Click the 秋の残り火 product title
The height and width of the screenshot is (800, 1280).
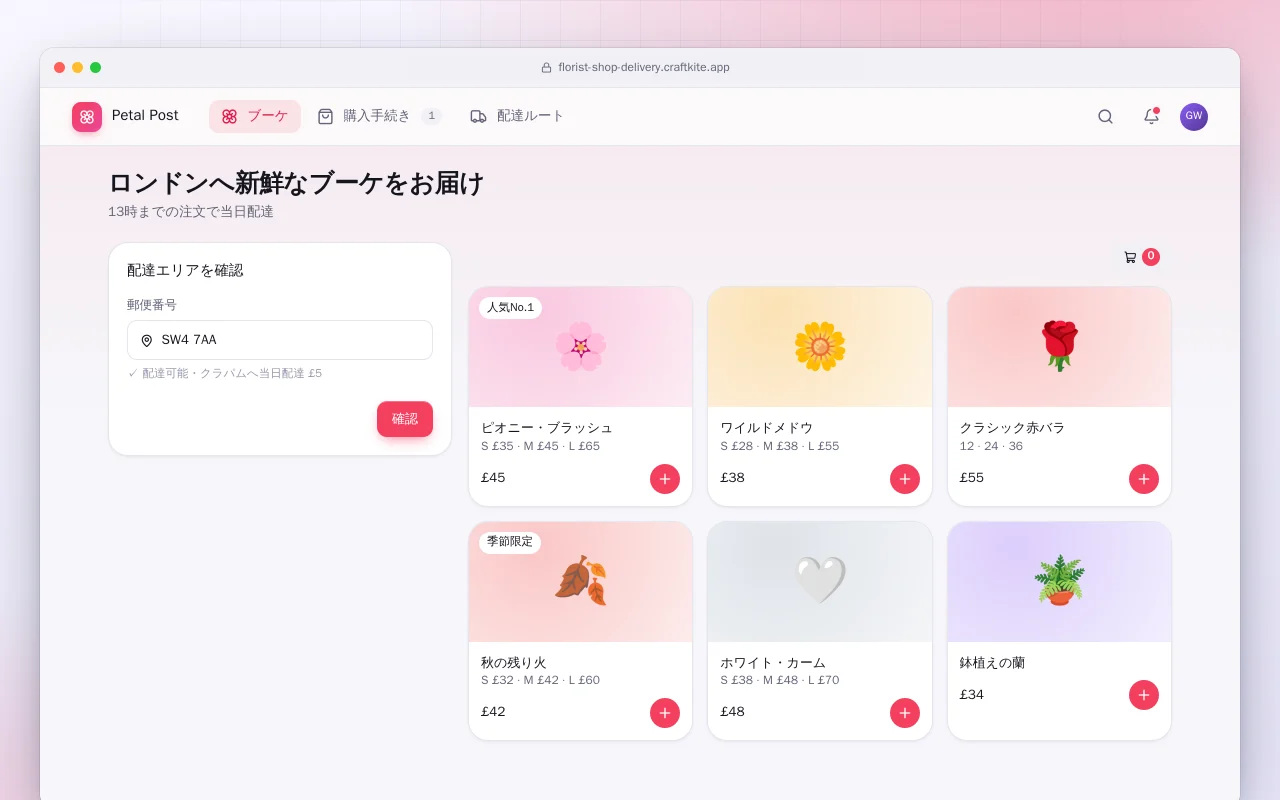[x=514, y=663]
